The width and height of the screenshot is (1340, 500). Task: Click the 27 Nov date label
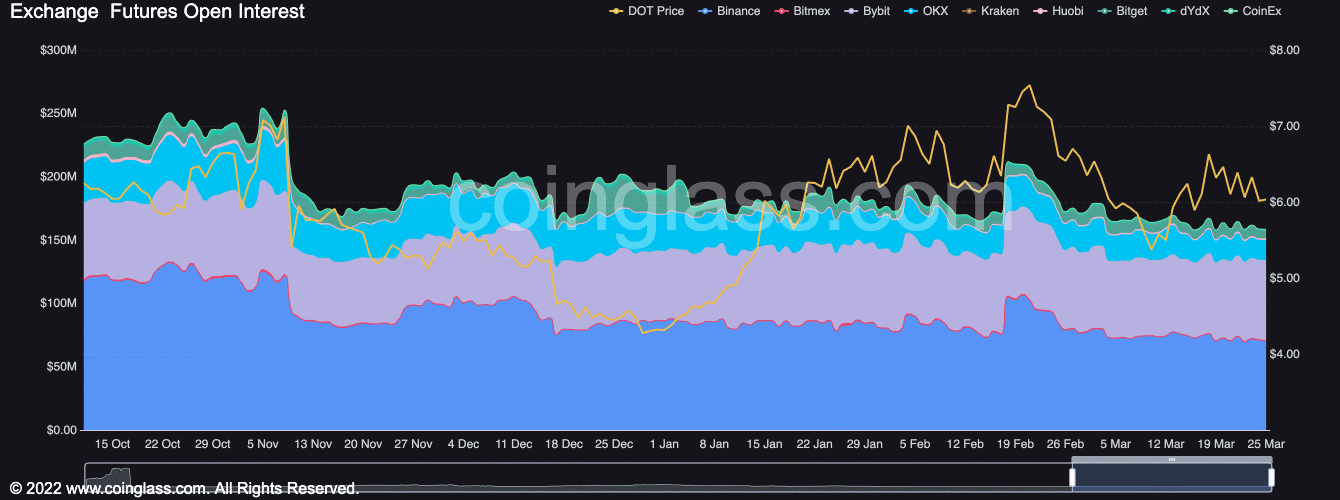(x=413, y=444)
